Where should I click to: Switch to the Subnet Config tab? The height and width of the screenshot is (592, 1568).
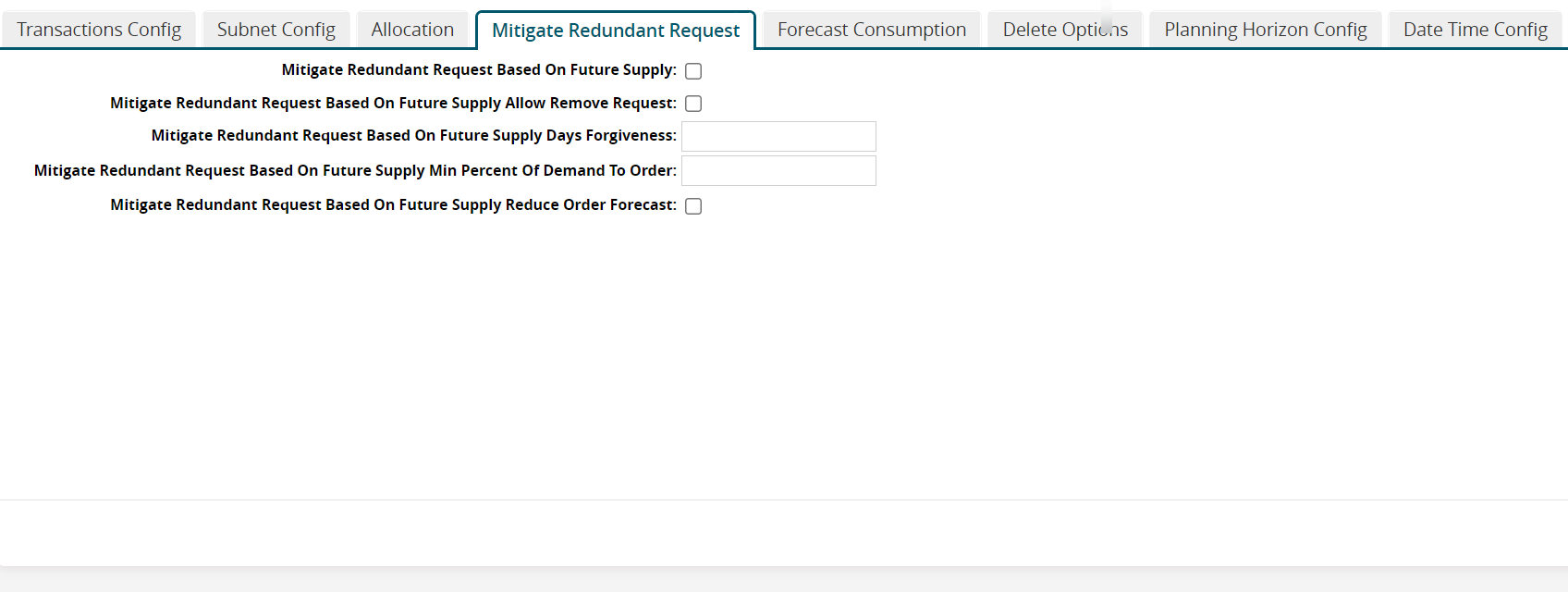coord(276,30)
